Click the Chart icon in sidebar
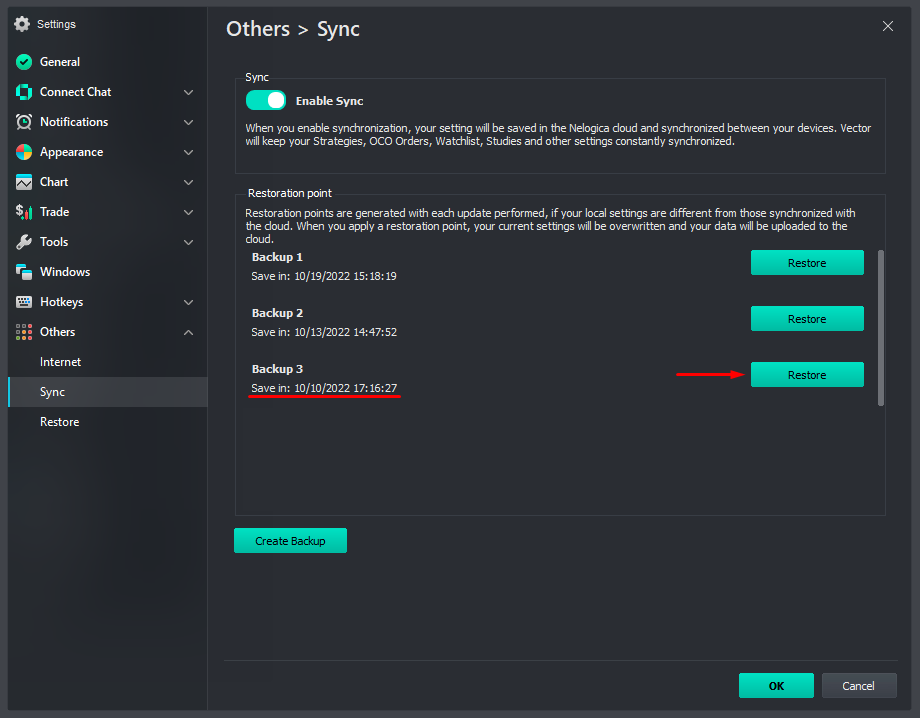Image resolution: width=920 pixels, height=718 pixels. pos(24,182)
